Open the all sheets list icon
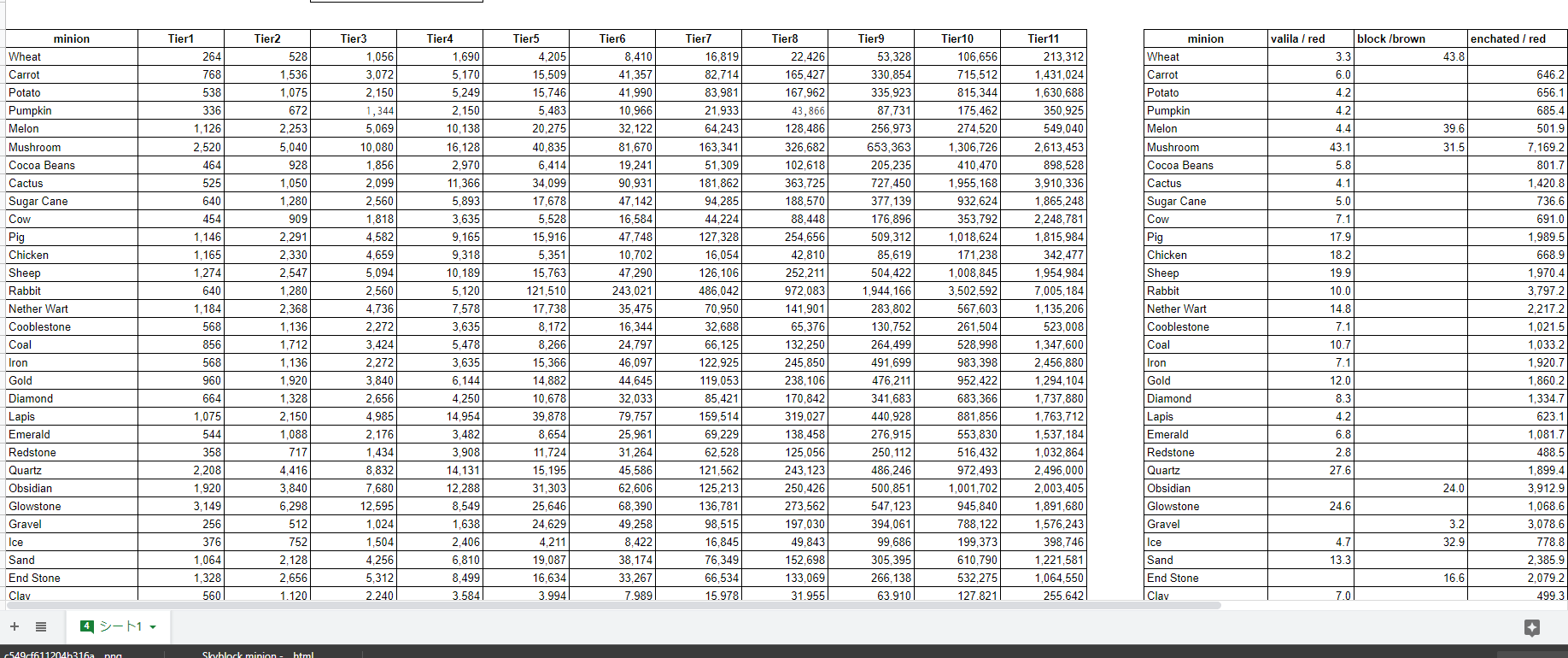The width and height of the screenshot is (1568, 658). 40,626
